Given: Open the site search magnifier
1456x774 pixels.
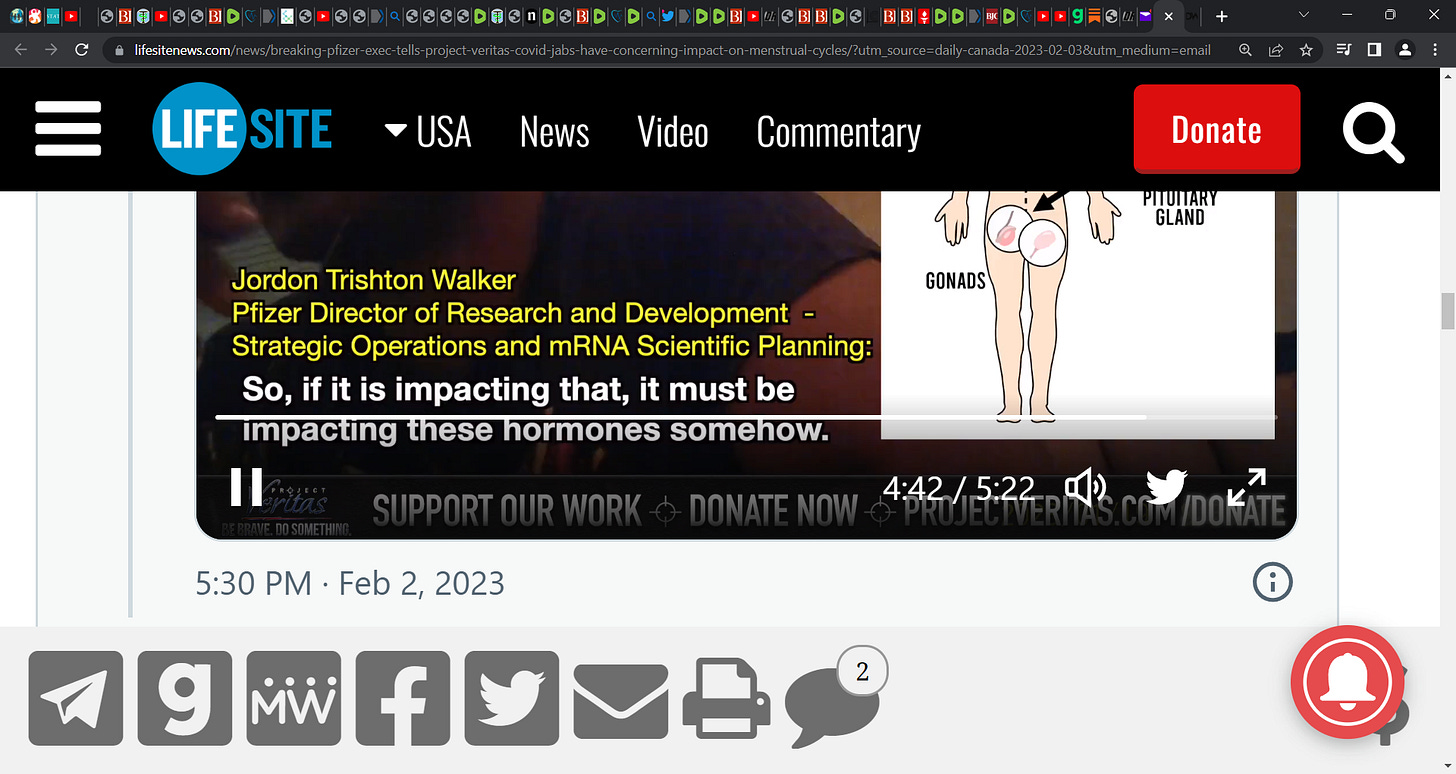Looking at the screenshot, I should (1374, 130).
